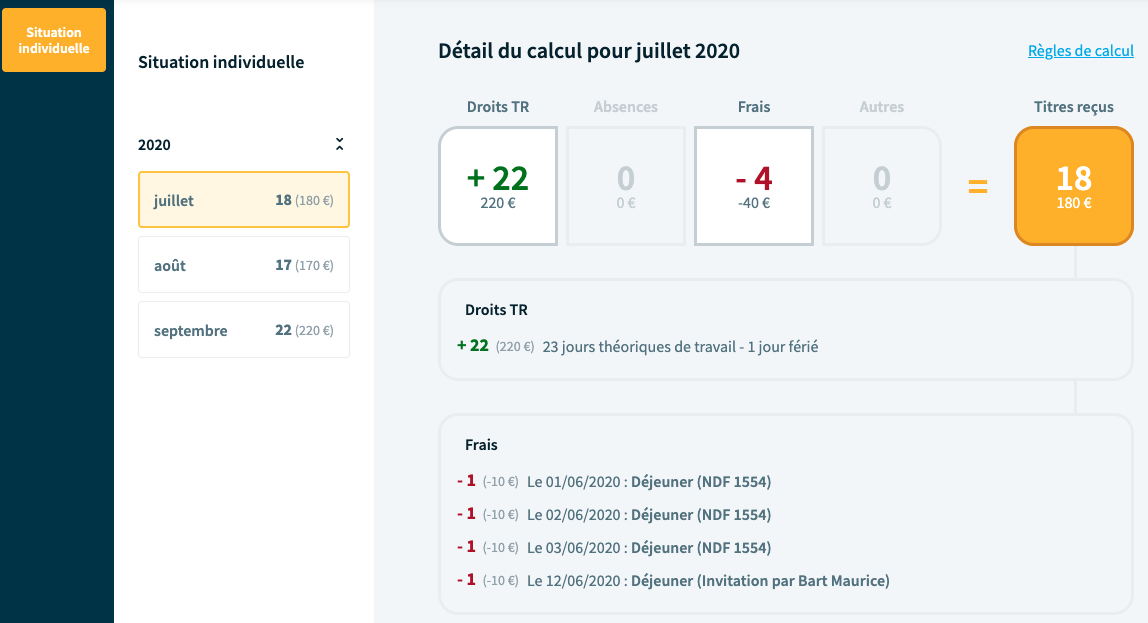Click the 02/06/2020 Déjeuner expense line
The height and width of the screenshot is (623, 1148).
pos(648,515)
